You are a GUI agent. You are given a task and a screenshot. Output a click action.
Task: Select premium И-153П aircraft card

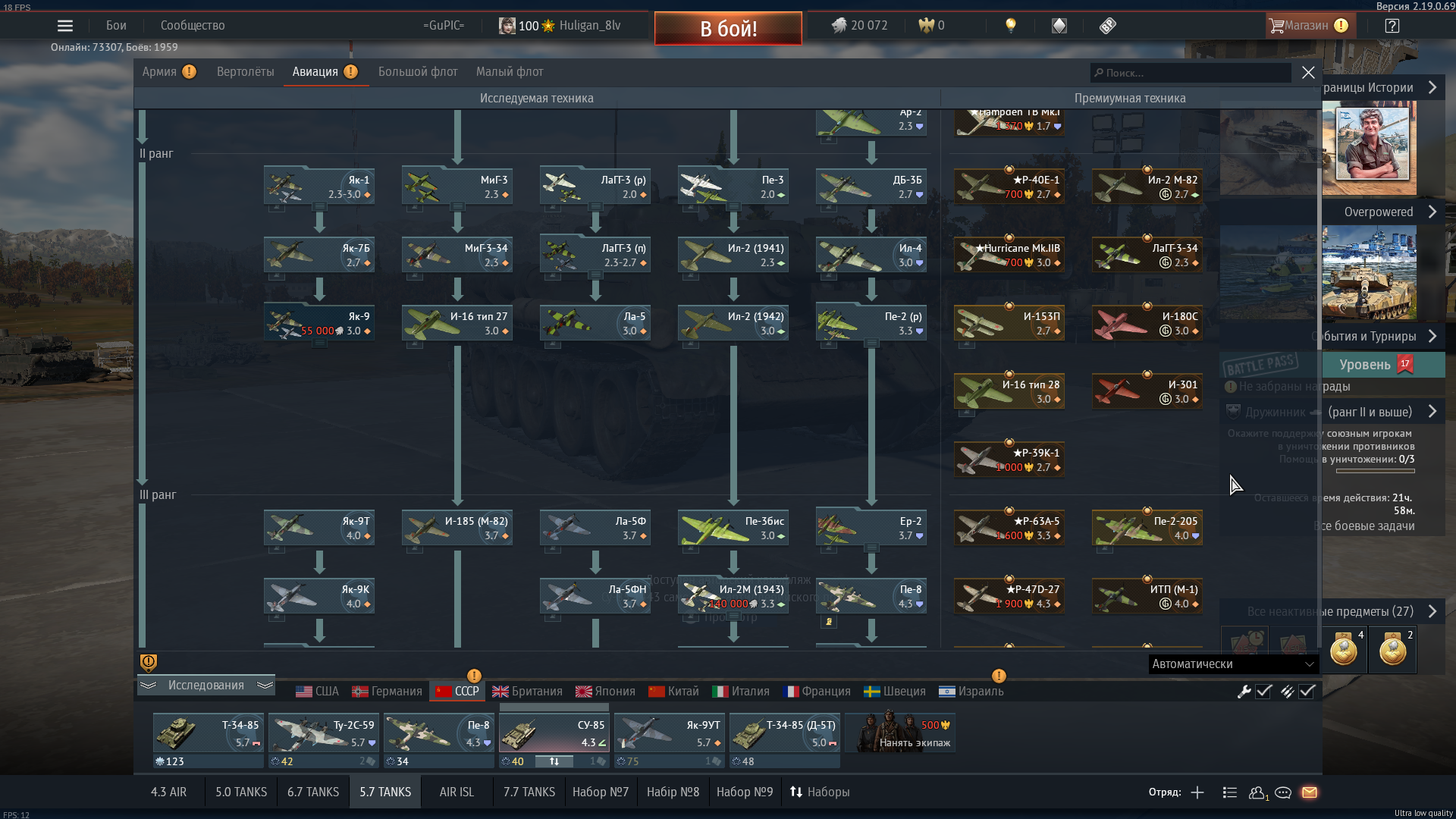click(1009, 322)
